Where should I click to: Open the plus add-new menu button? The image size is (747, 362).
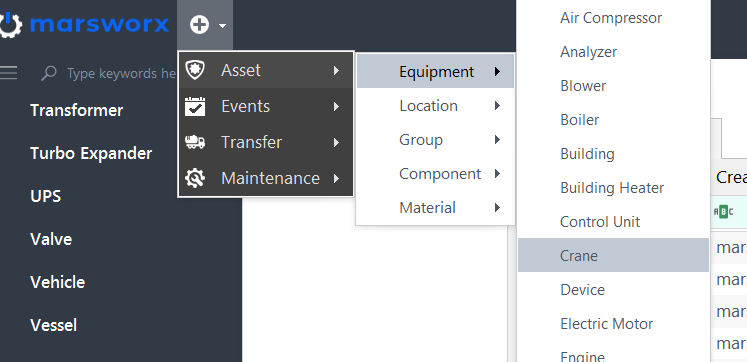pyautogui.click(x=199, y=24)
